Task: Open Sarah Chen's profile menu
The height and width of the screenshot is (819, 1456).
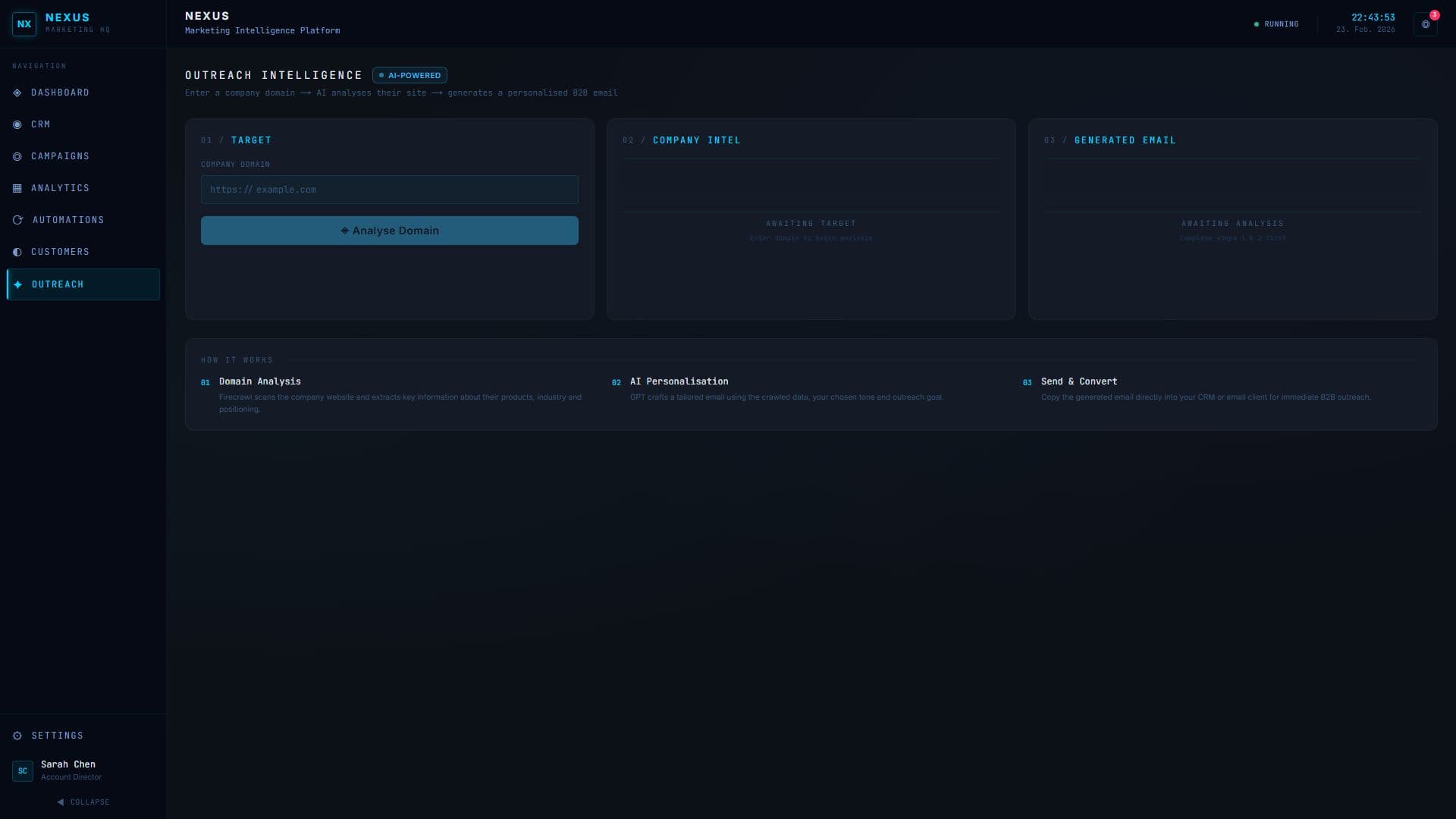Action: (x=68, y=770)
